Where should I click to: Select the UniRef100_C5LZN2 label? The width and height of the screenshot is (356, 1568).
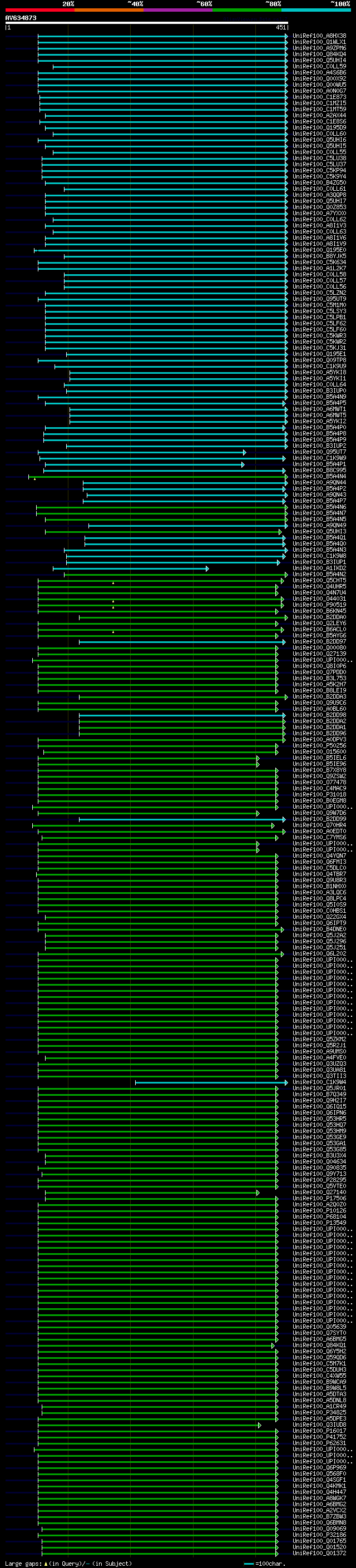(x=319, y=293)
